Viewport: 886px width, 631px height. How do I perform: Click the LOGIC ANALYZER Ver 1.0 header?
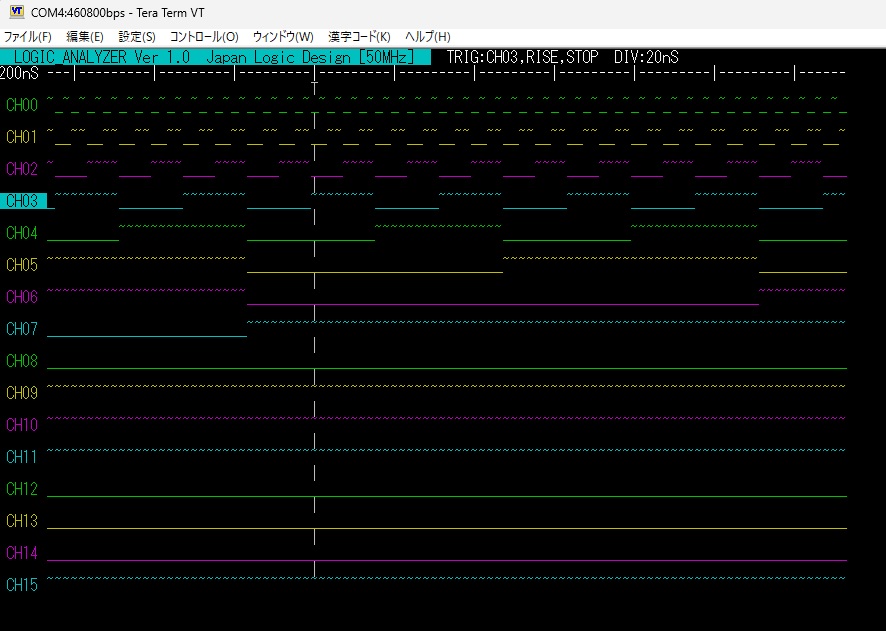point(102,57)
